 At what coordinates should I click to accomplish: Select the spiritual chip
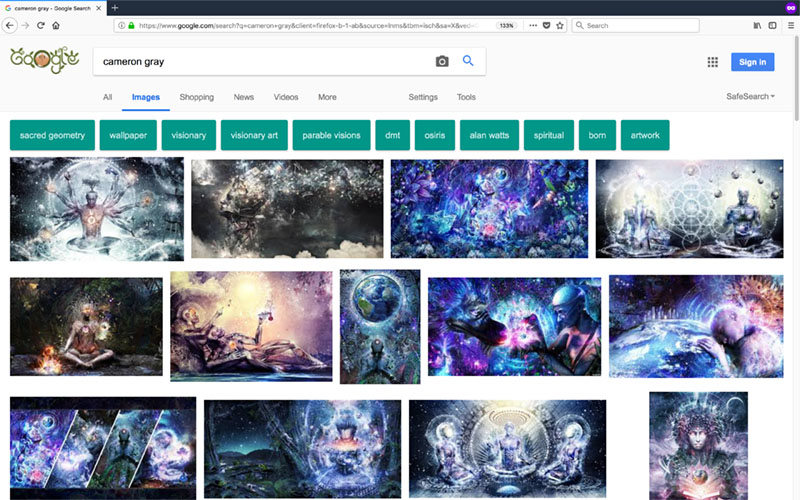click(548, 135)
